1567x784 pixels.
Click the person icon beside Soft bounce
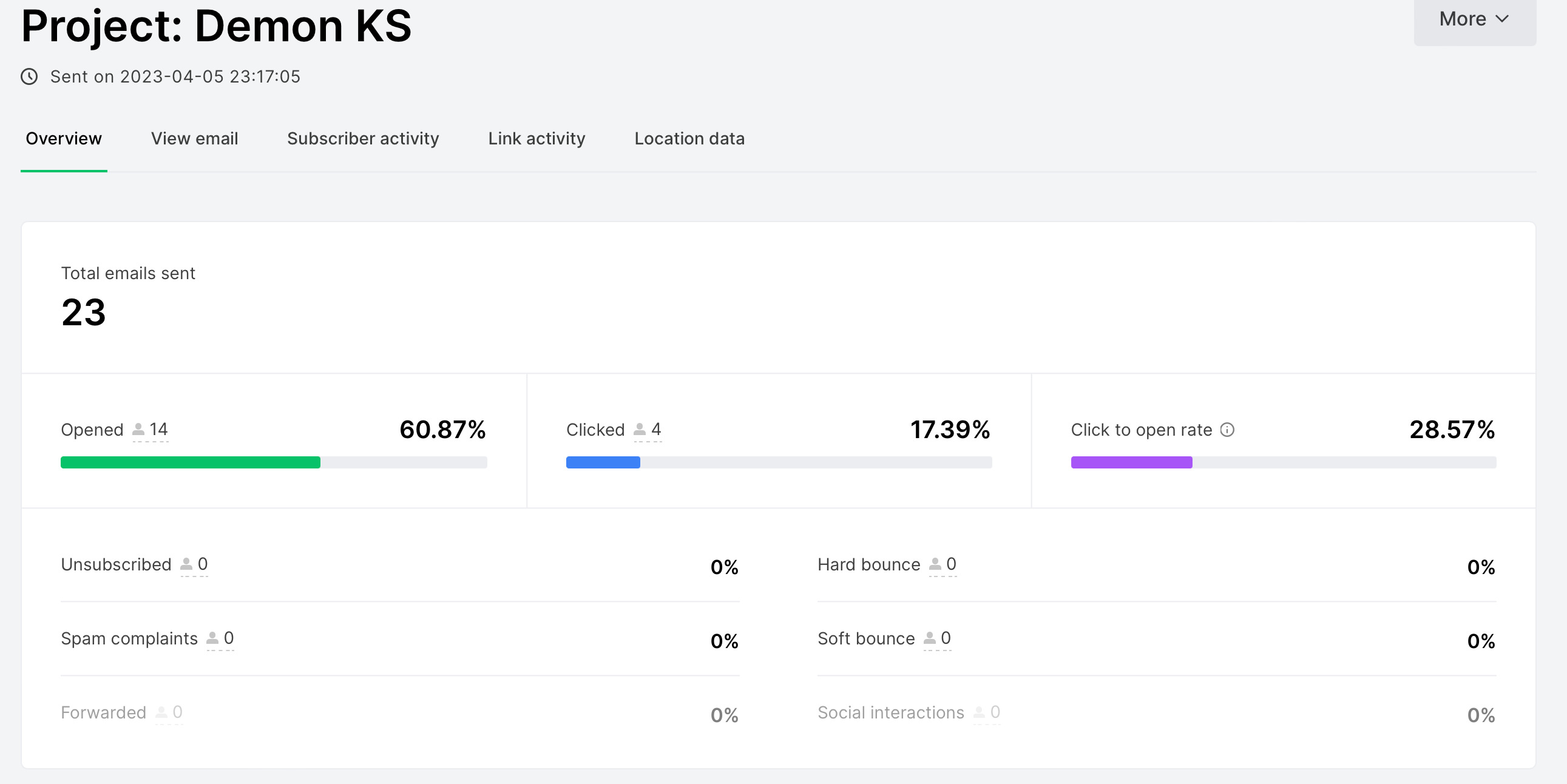tap(930, 638)
